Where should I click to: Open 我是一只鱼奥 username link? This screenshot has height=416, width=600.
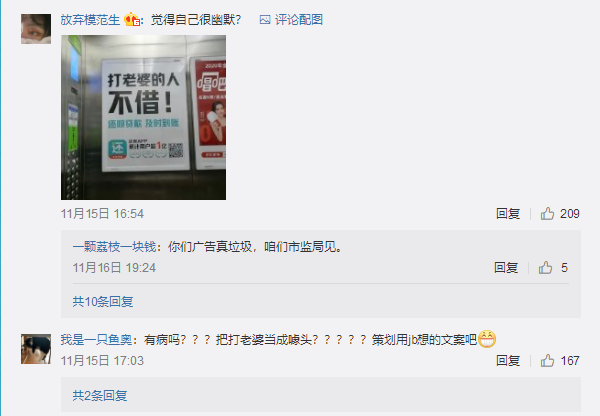pos(96,339)
